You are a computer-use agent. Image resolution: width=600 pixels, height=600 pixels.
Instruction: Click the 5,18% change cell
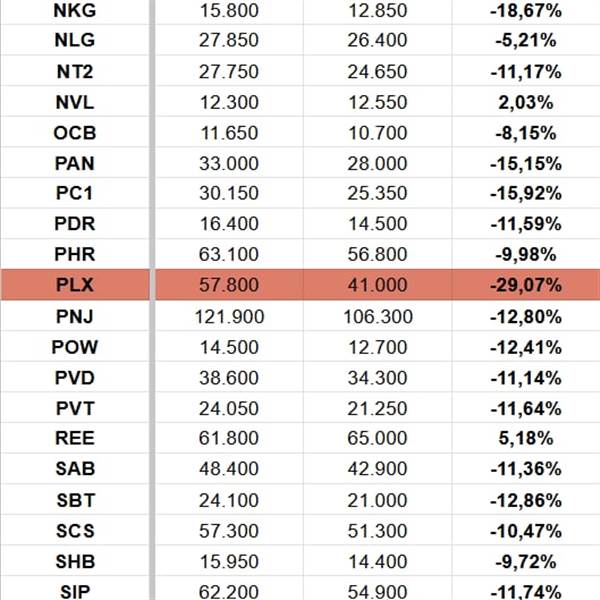pyautogui.click(x=524, y=438)
